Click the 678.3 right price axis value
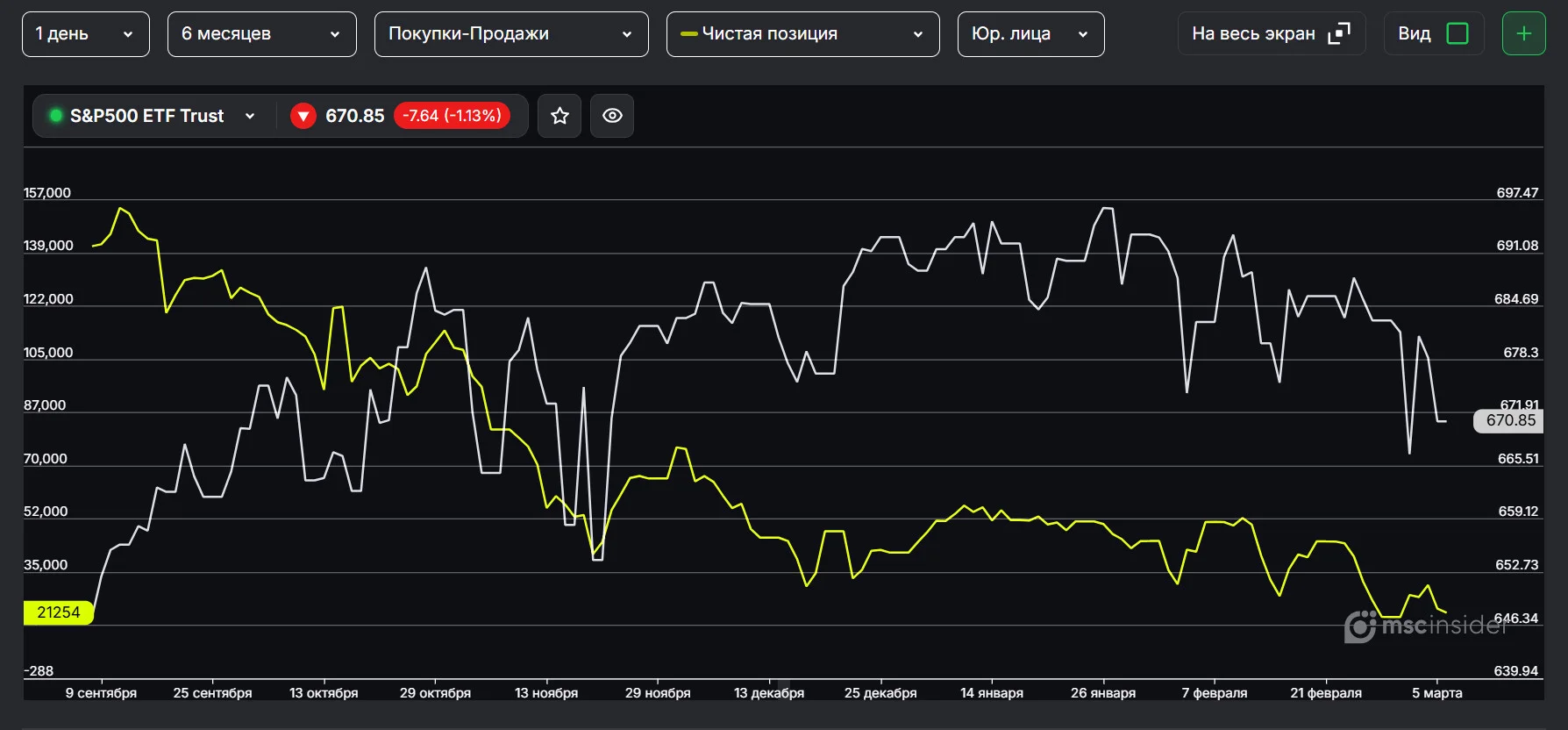The image size is (1568, 730). (1521, 353)
